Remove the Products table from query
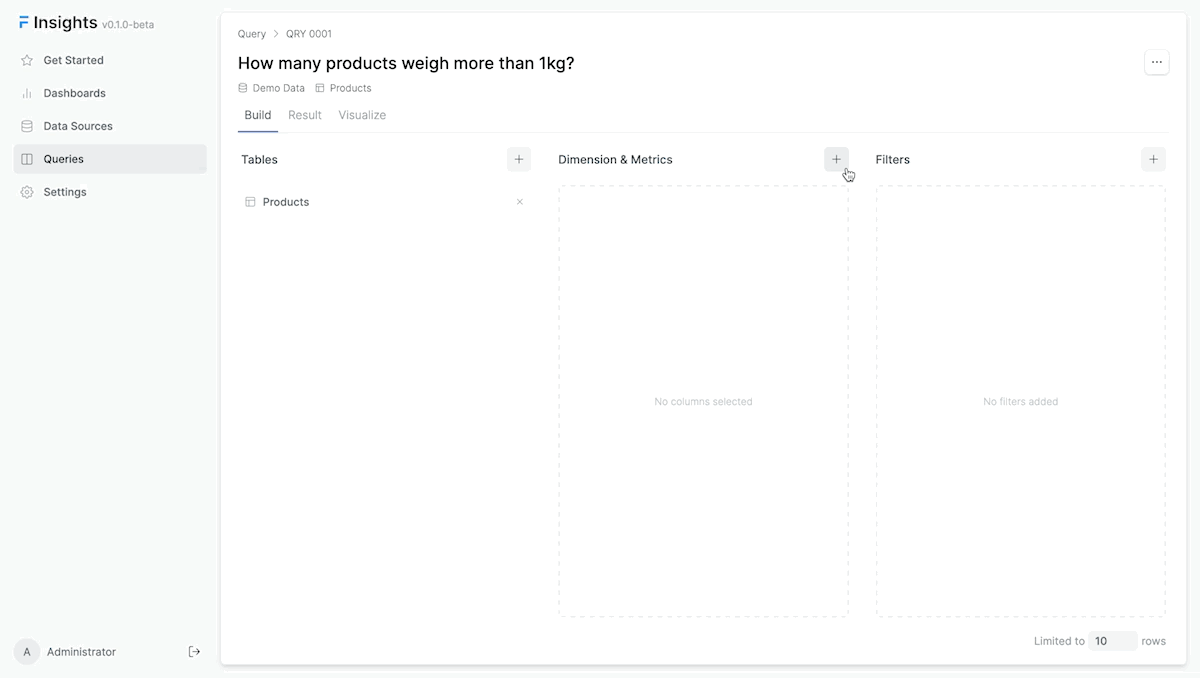 (519, 202)
